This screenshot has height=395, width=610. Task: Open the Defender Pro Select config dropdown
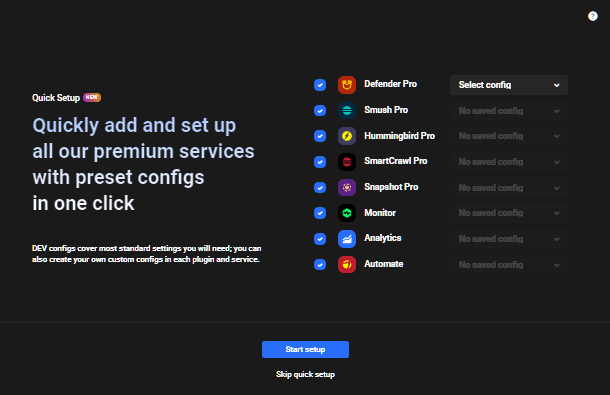pyautogui.click(x=508, y=85)
